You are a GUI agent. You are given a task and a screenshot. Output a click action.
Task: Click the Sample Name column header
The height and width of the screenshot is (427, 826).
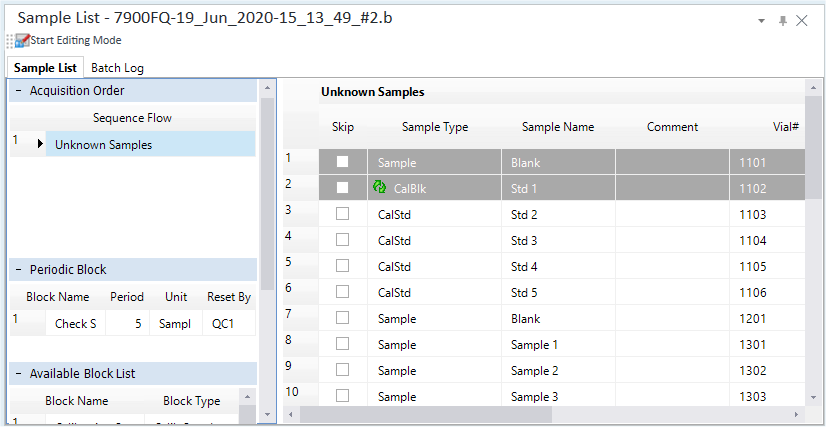click(558, 127)
